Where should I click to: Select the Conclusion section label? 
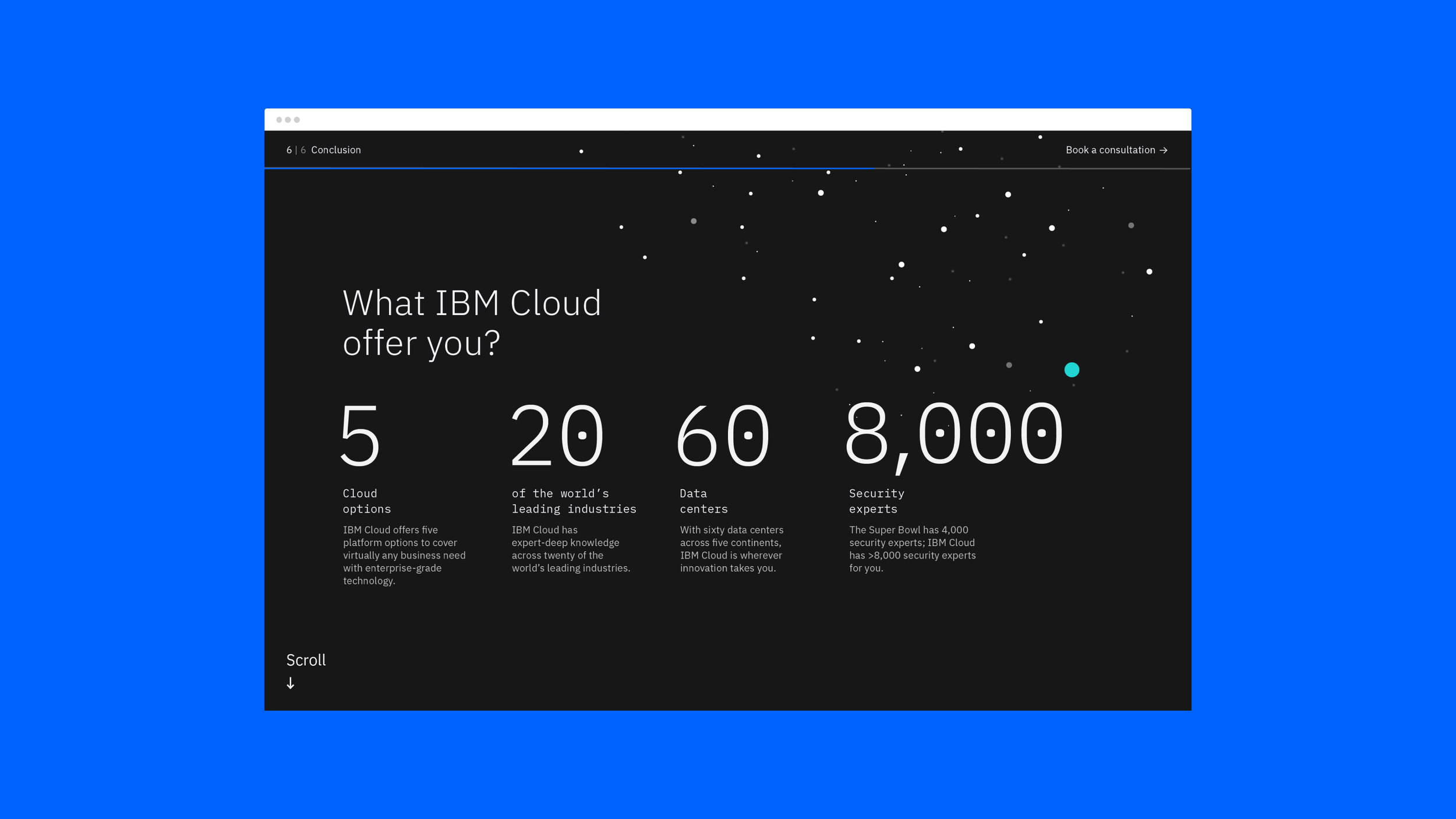[335, 150]
